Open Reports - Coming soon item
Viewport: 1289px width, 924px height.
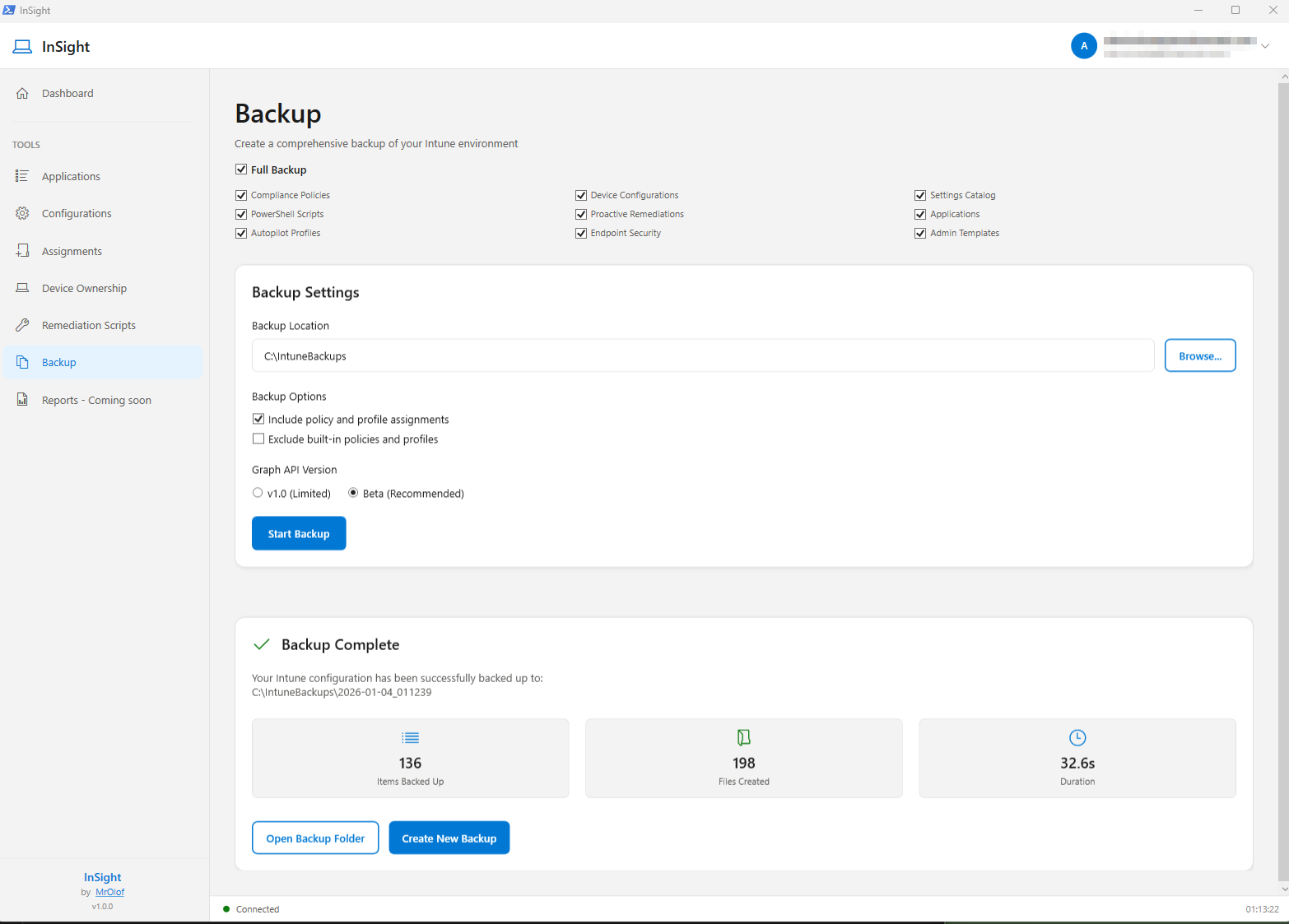pos(103,400)
